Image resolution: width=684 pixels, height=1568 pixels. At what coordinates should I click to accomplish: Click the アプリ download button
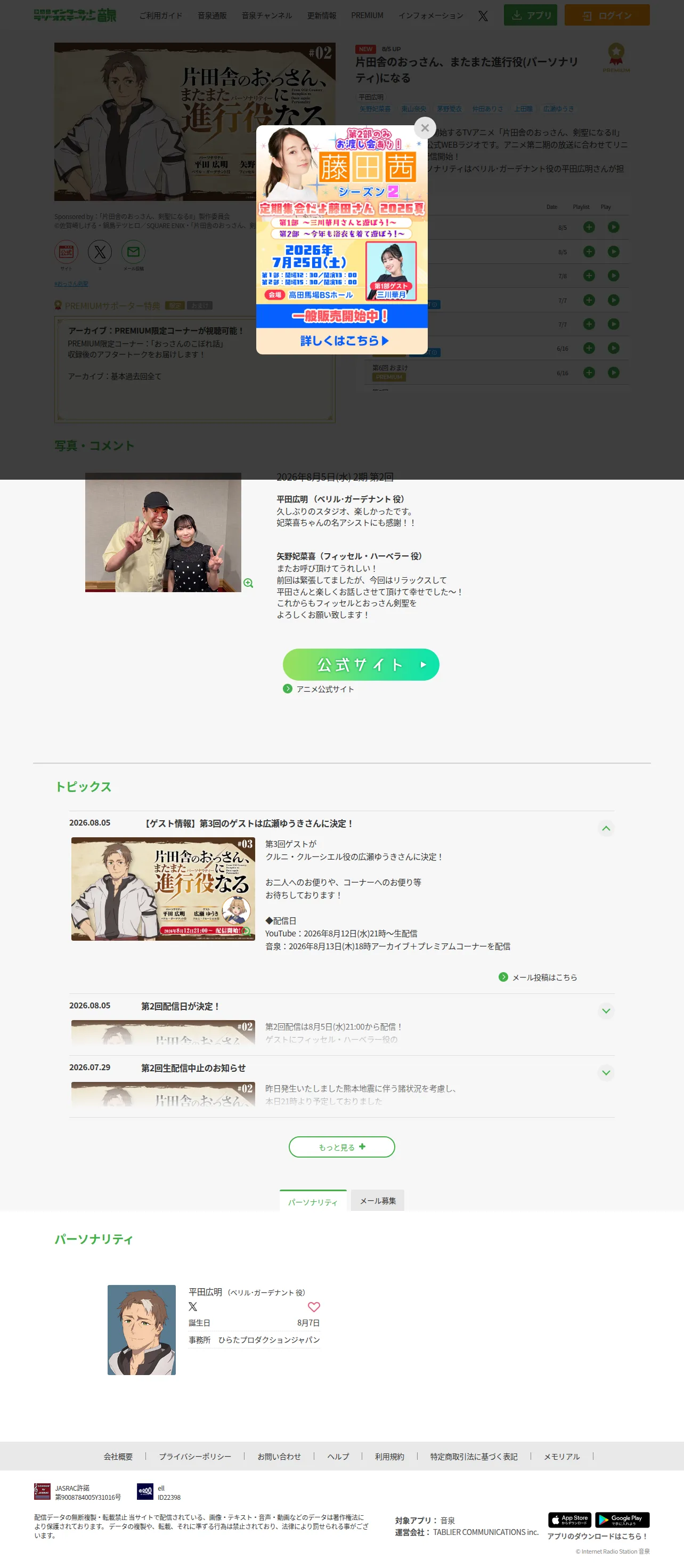tap(530, 15)
